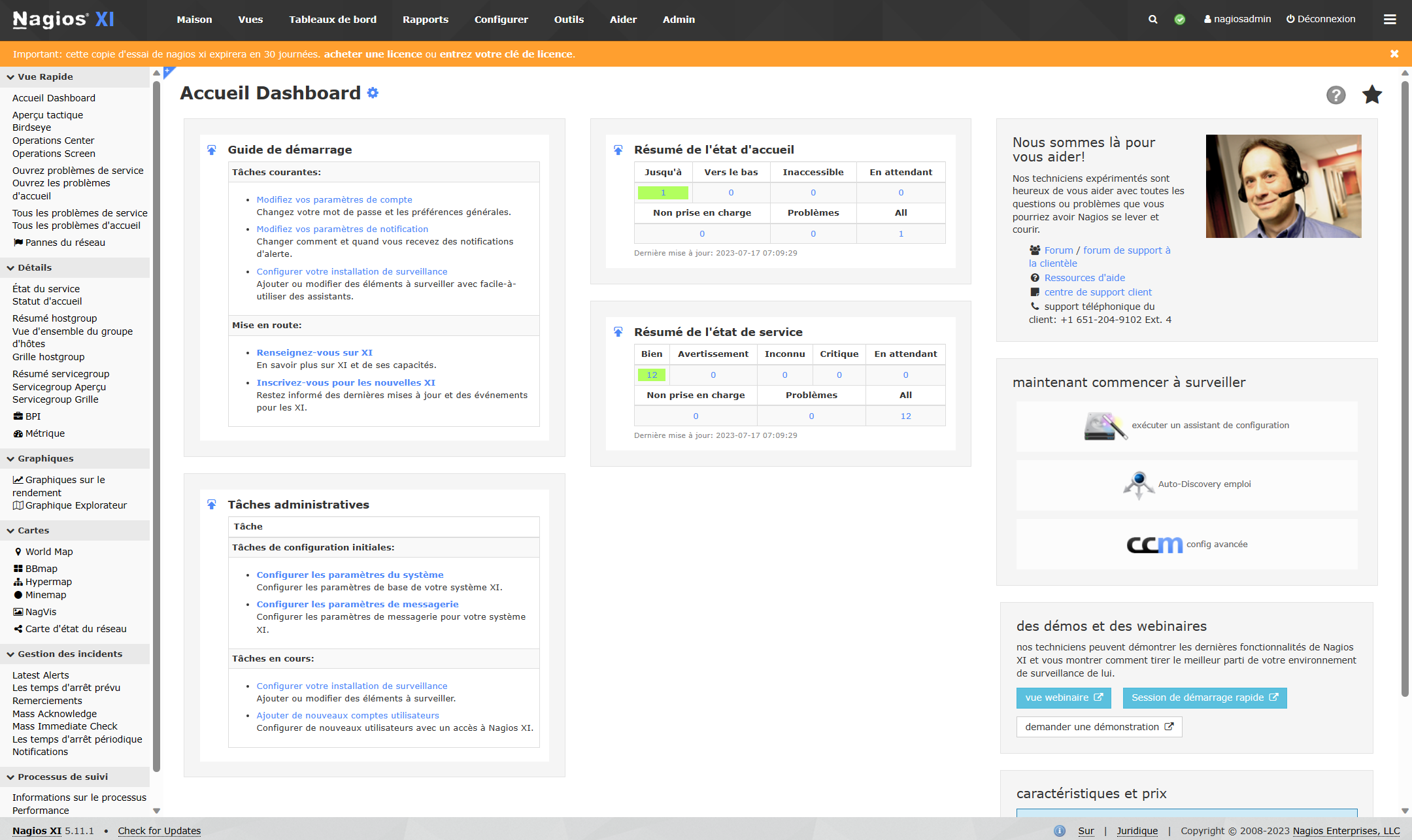Click the pin icon of Guide de démarrage
The height and width of the screenshot is (840, 1412).
point(212,150)
